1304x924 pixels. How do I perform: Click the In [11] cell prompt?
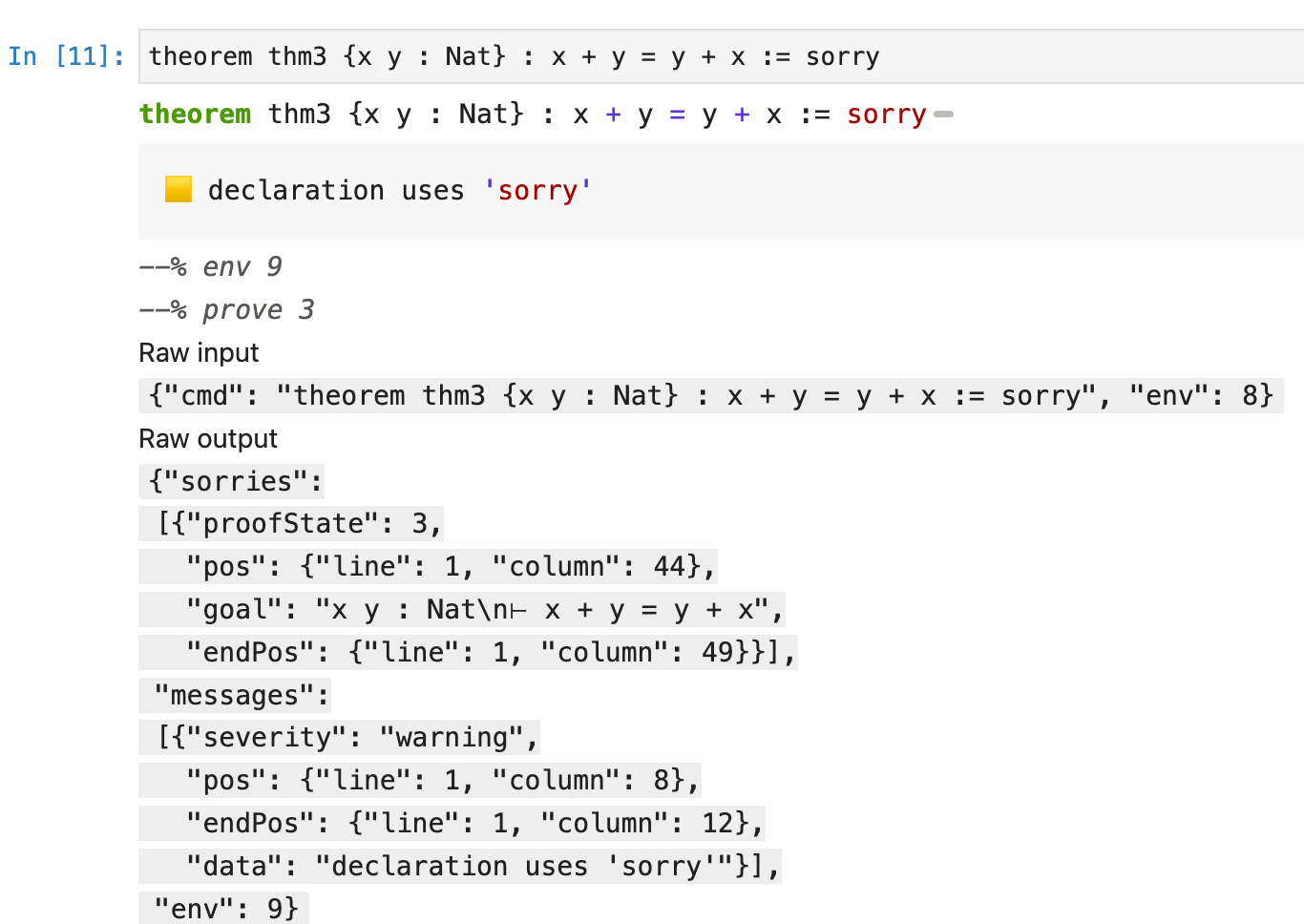coord(66,56)
